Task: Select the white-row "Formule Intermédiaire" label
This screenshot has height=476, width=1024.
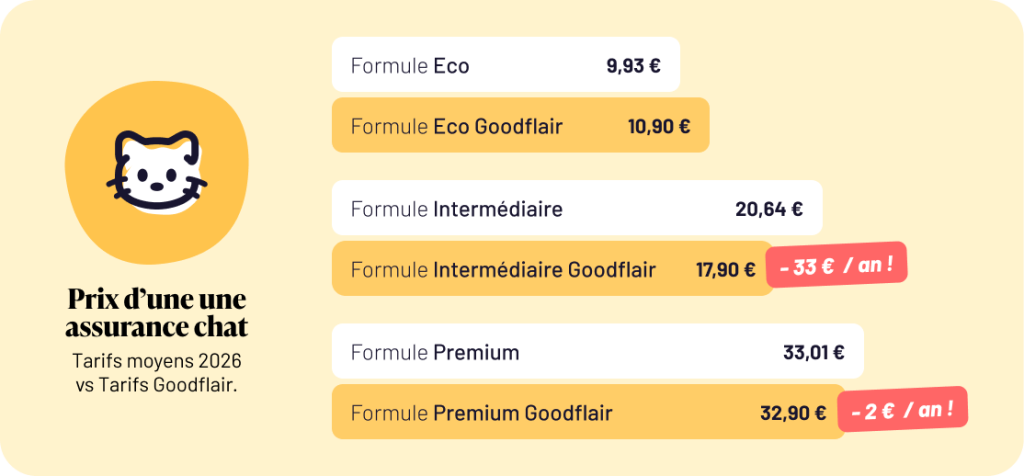Action: (x=456, y=209)
